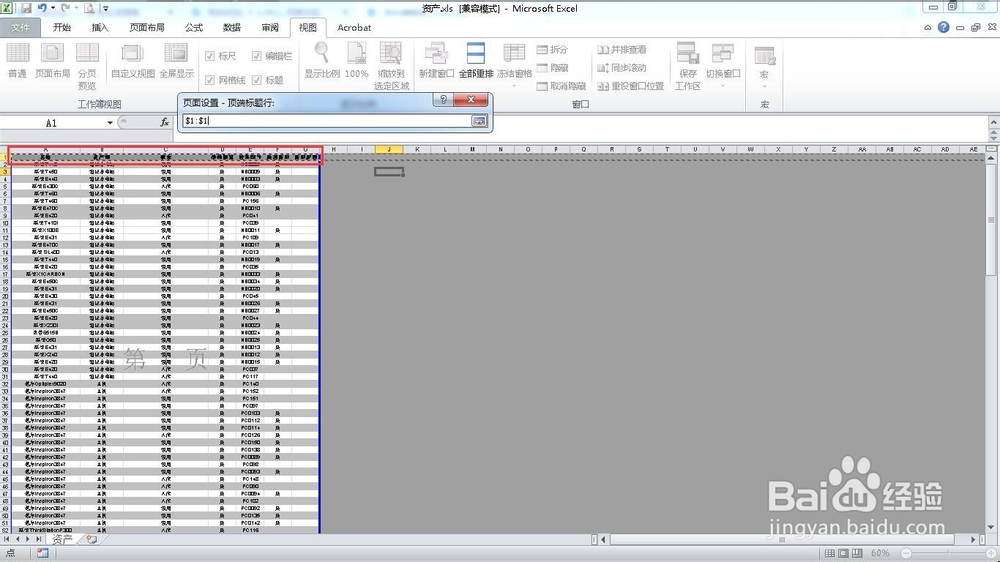1000x562 pixels.
Task: Click the insert function fx button
Action: (165, 122)
